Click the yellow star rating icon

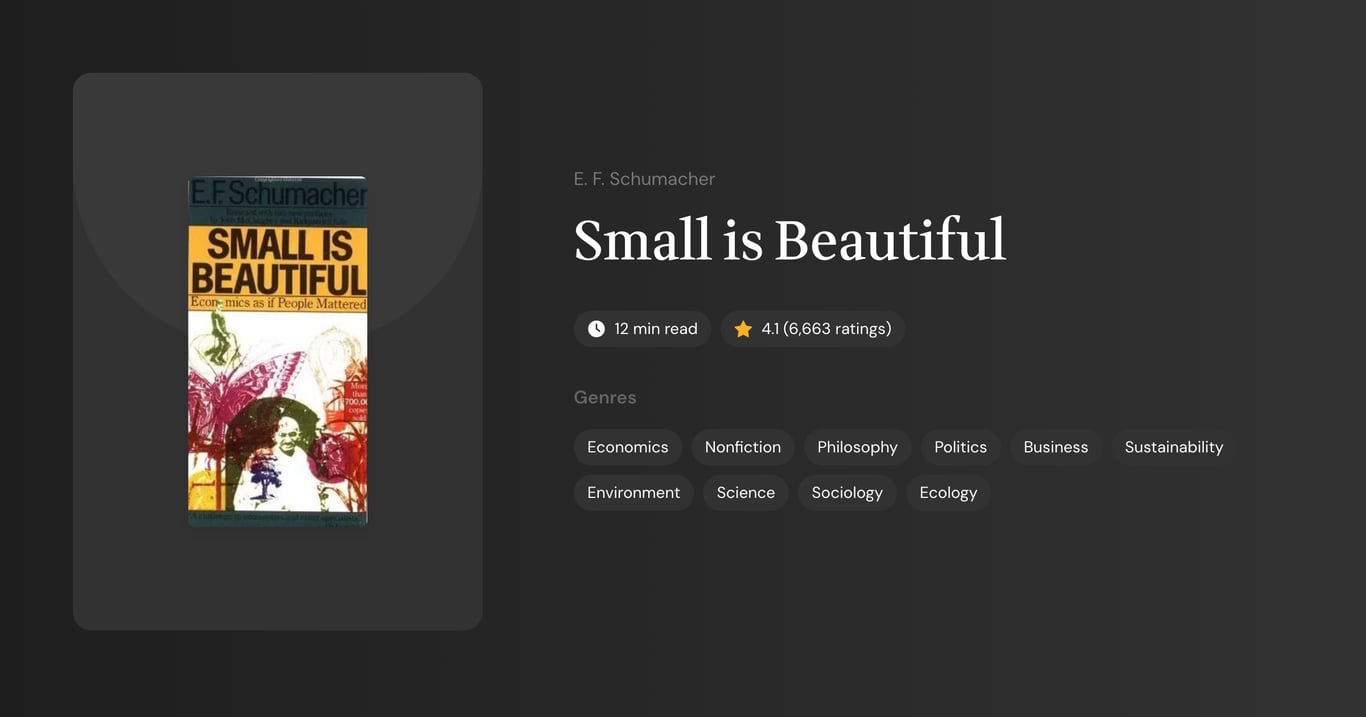(742, 328)
